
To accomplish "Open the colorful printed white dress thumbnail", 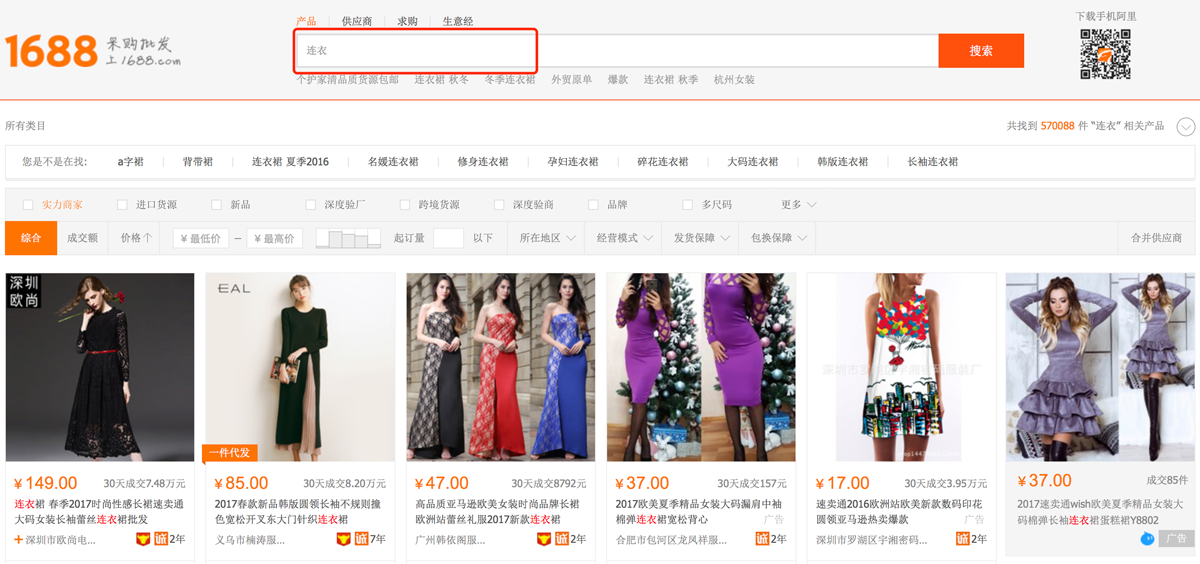I will [901, 367].
